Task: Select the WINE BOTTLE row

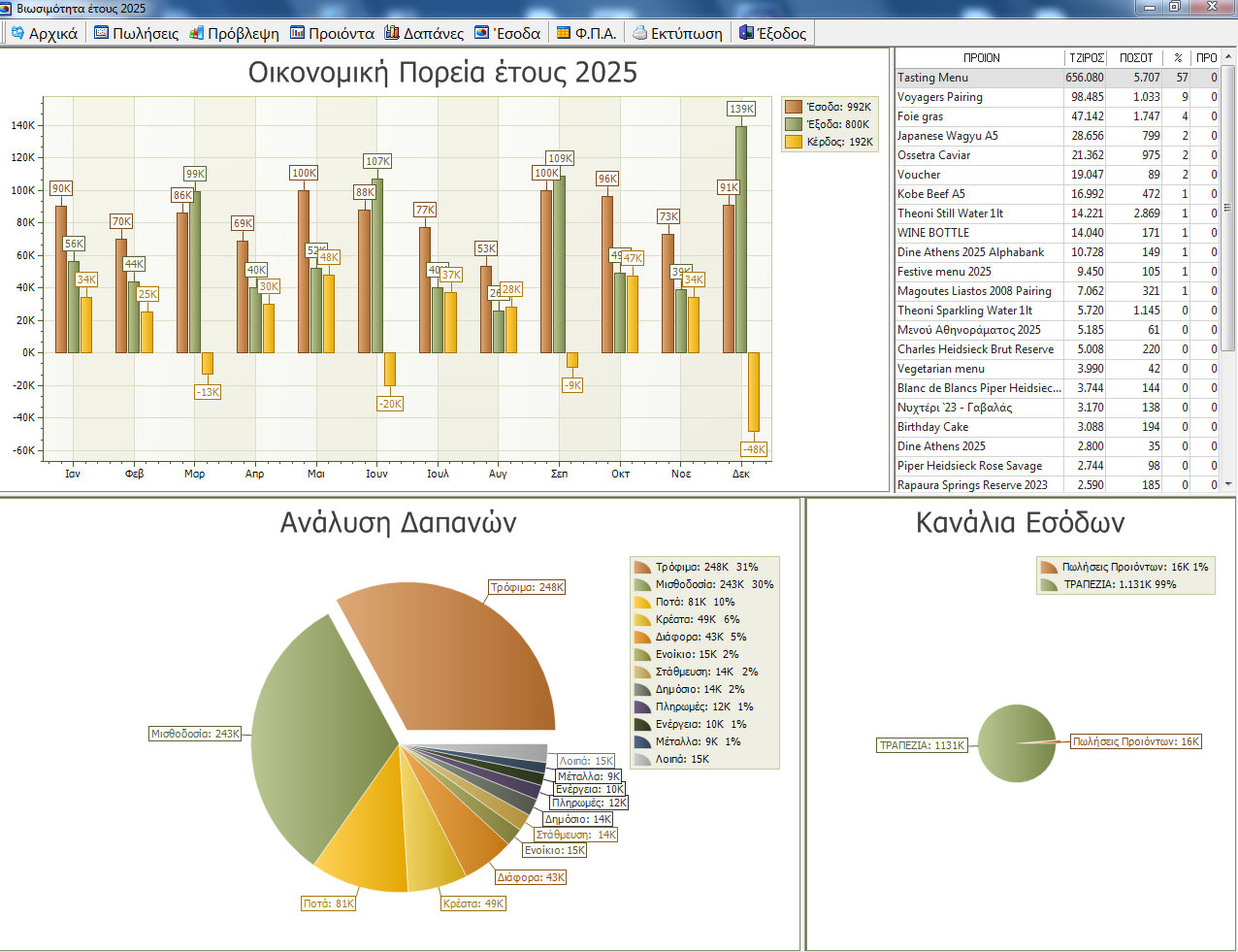Action: tap(1058, 233)
